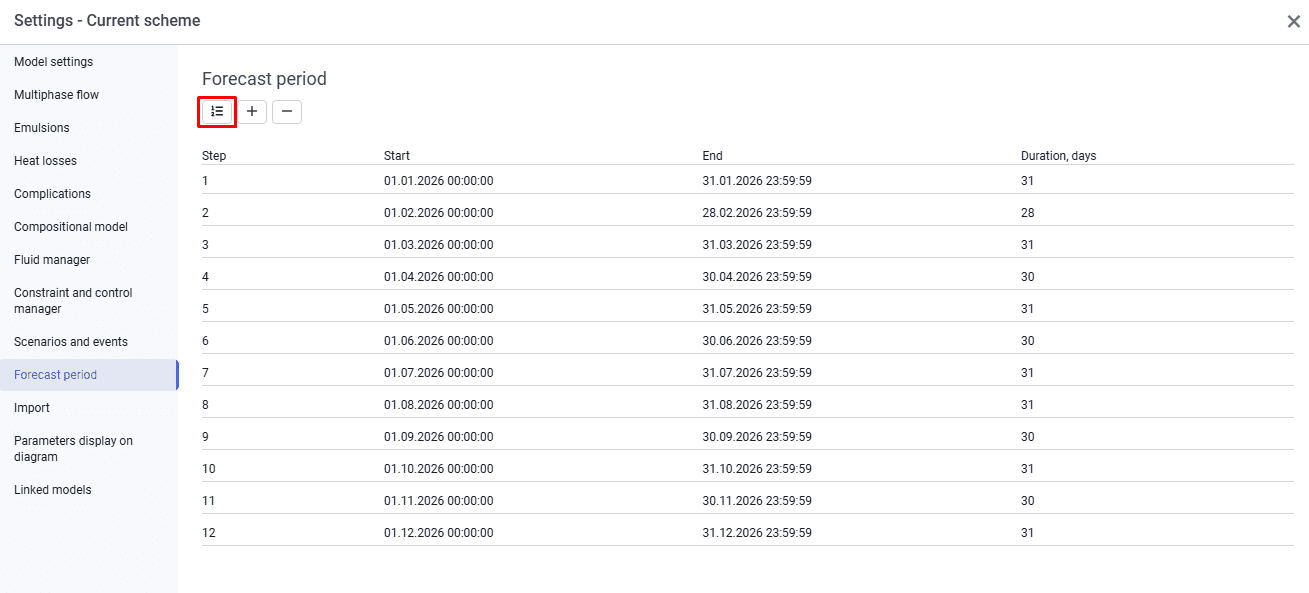Click start date 01.02.2026 00:00:00

coord(438,213)
